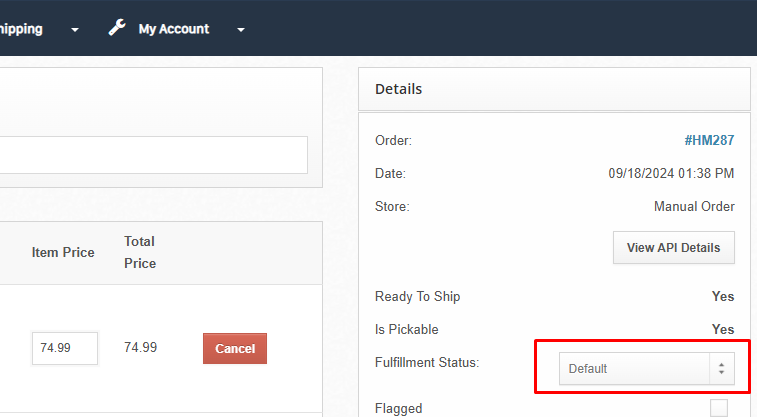This screenshot has height=417, width=757.
Task: Click the wrench icon beside My Account
Action: (x=117, y=28)
